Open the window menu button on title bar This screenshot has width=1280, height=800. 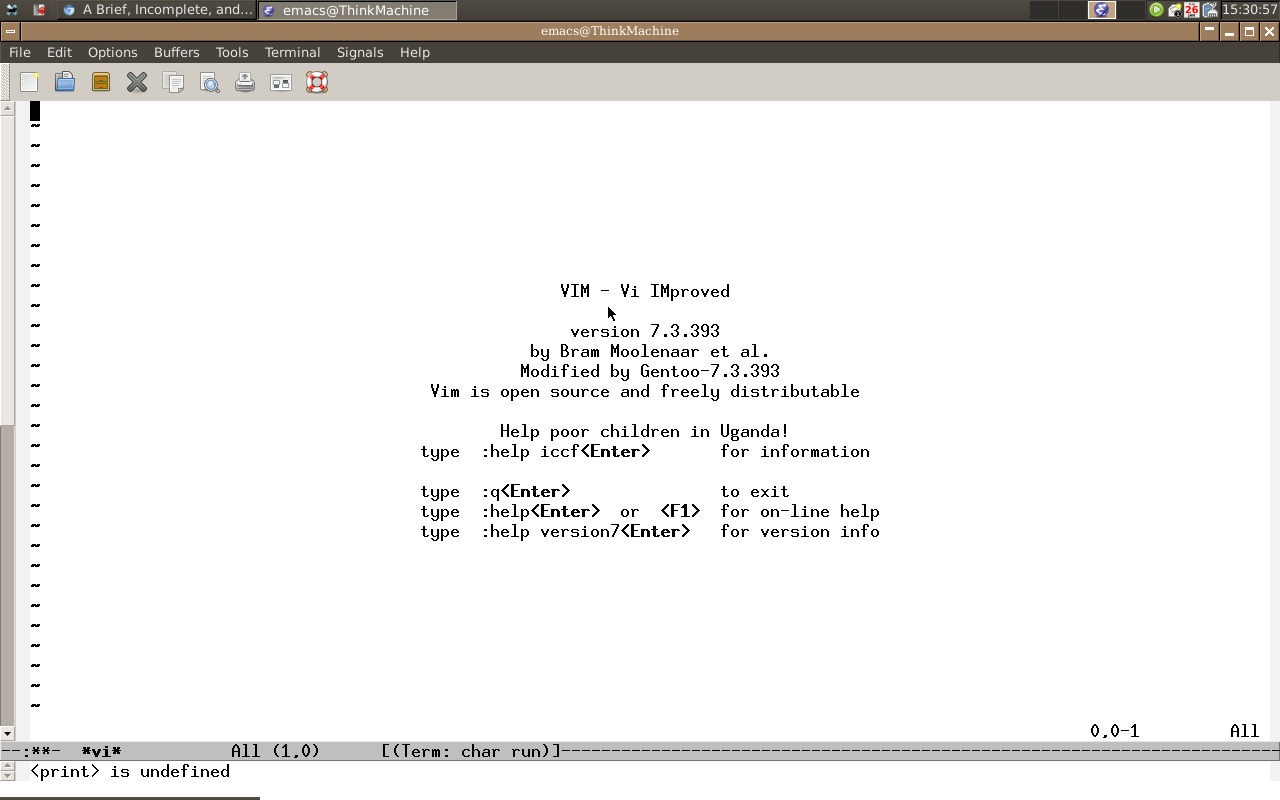10,31
